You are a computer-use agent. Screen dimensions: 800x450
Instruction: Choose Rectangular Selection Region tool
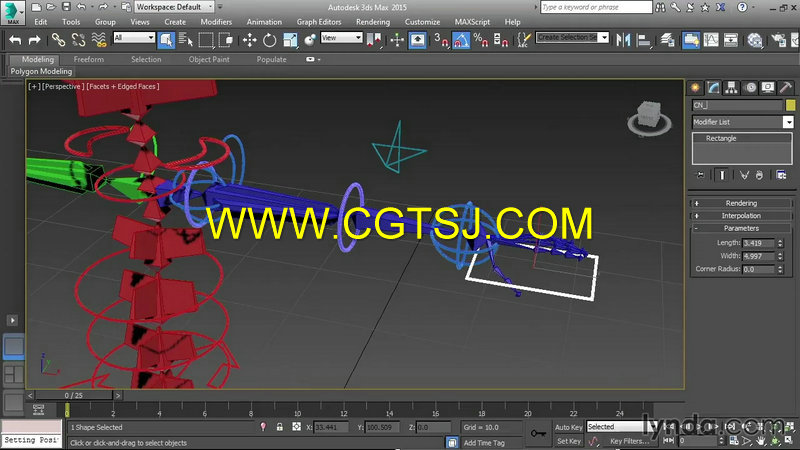coord(206,40)
